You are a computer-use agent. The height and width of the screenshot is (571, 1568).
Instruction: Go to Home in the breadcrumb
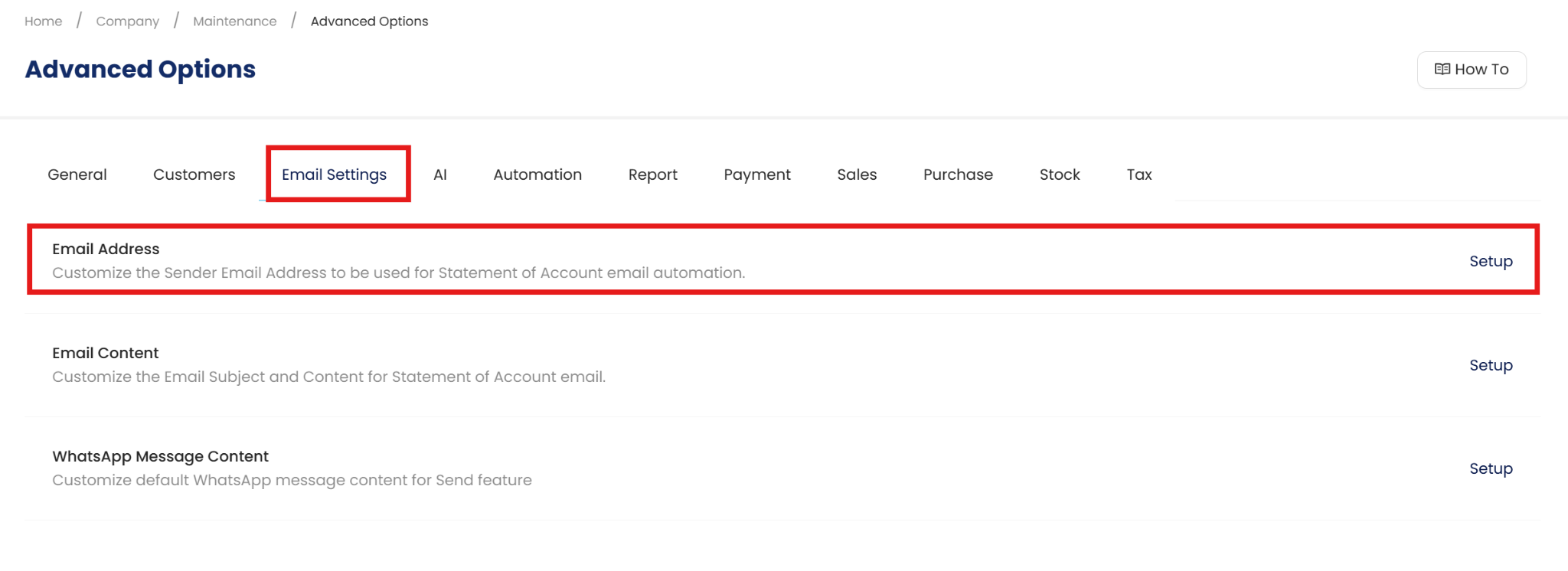tap(44, 21)
